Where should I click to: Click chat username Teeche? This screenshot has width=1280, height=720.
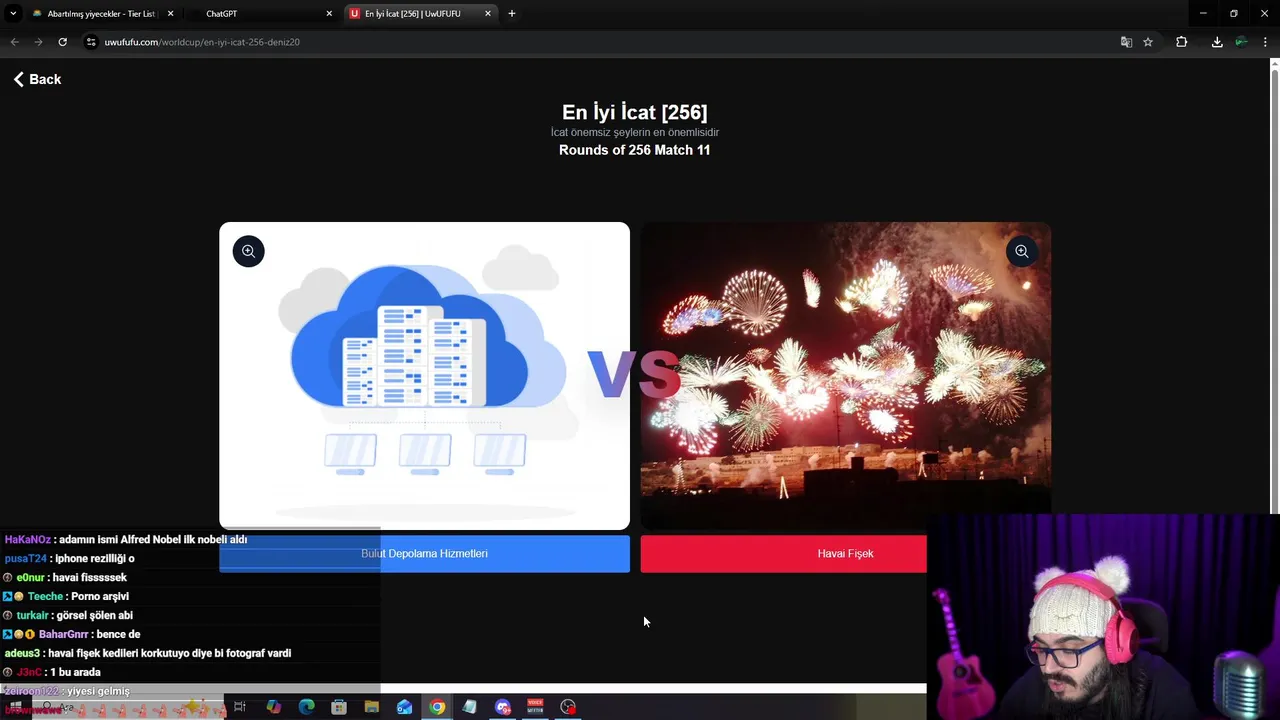click(45, 597)
